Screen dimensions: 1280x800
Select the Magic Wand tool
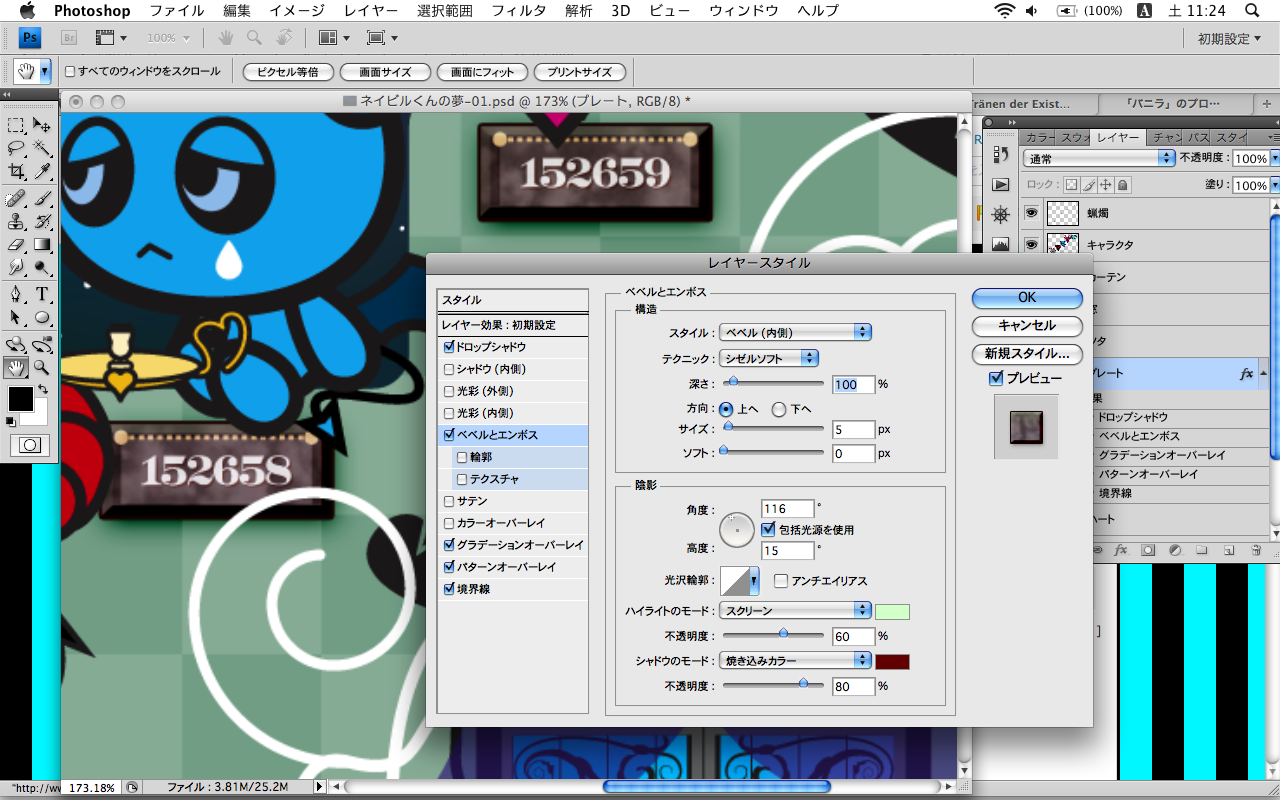click(42, 148)
